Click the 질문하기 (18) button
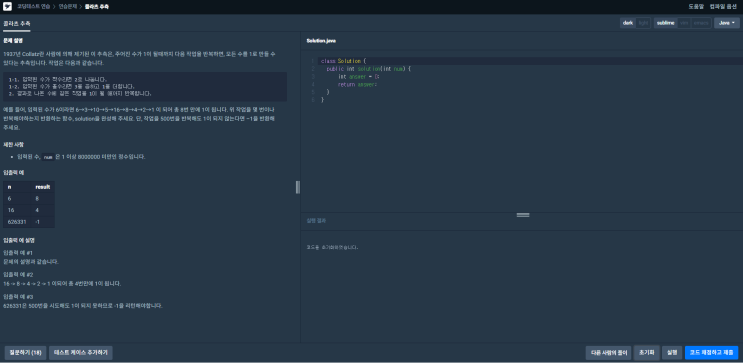The width and height of the screenshot is (743, 363). [26, 353]
